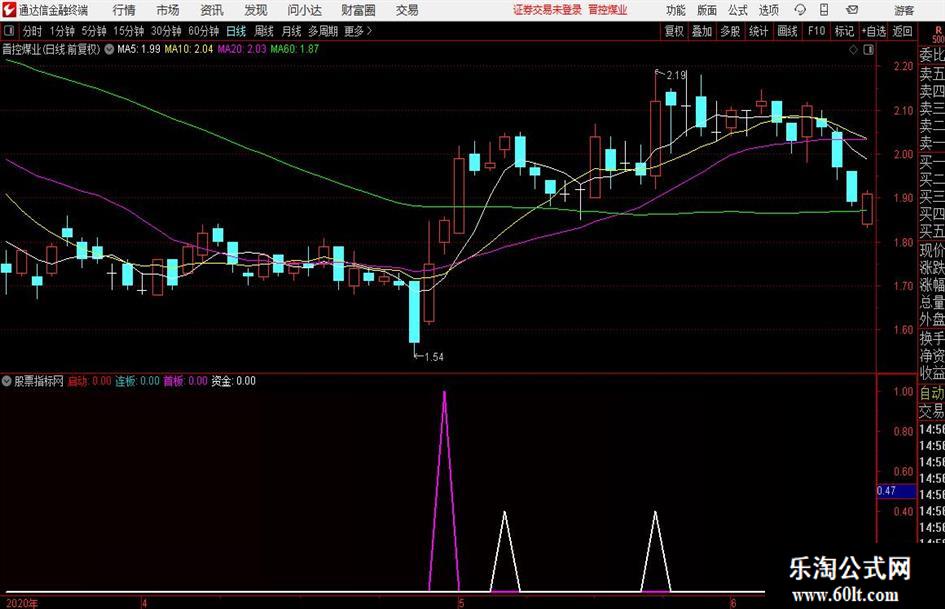The height and width of the screenshot is (609, 945).
Task: Switch to 15分钟 period
Action: [x=129, y=31]
